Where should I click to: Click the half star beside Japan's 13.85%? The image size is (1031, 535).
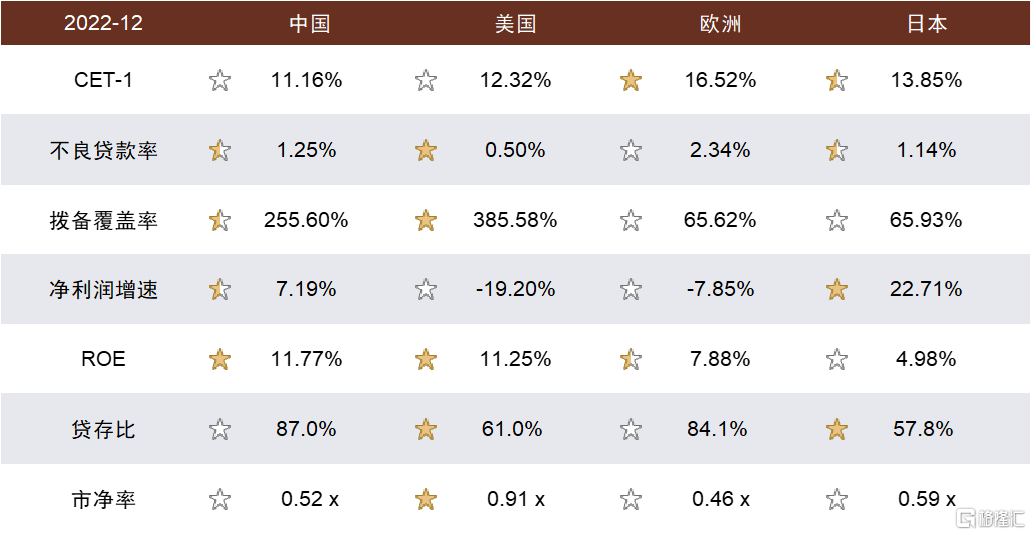coord(836,81)
